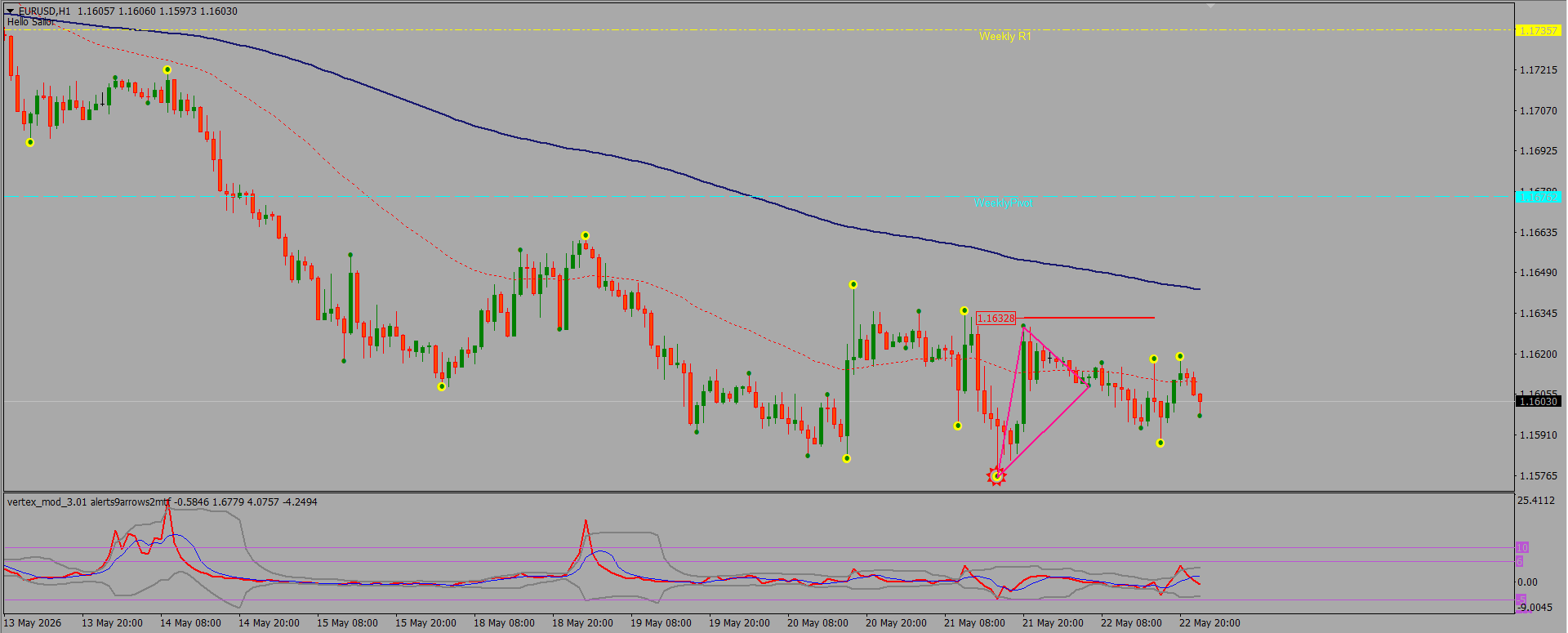Click the red 1.16328 price label

coord(996,319)
